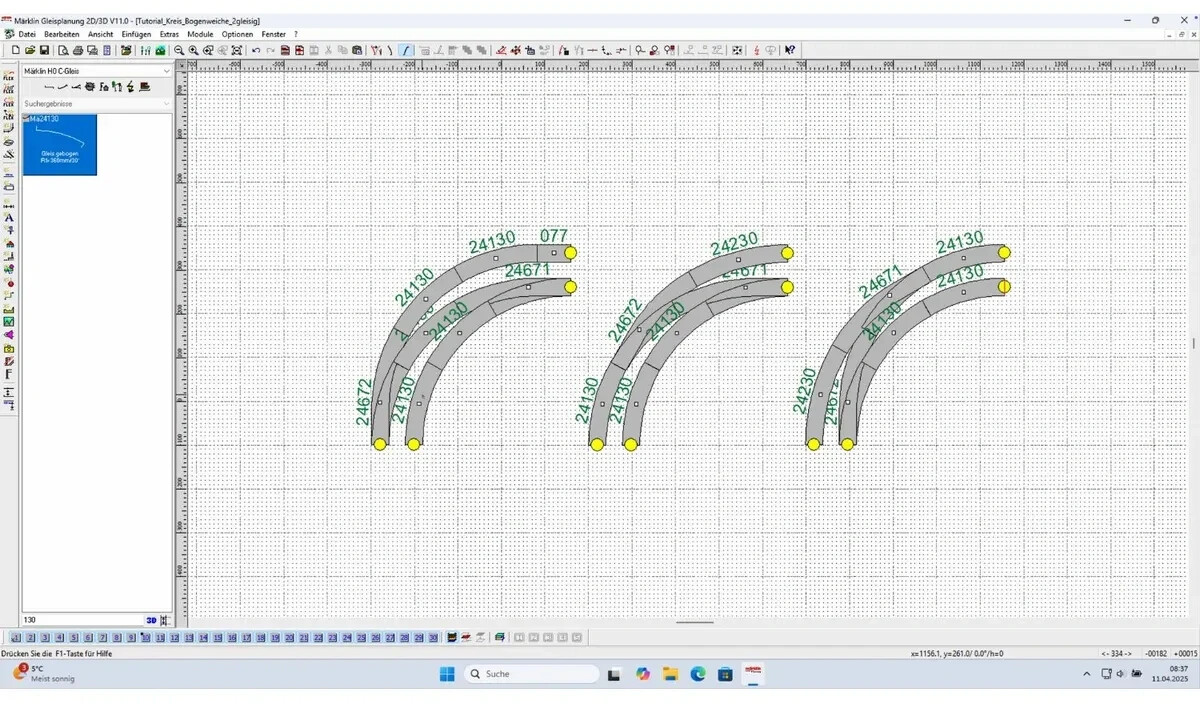Toggle layer 1 button

[x=15, y=637]
